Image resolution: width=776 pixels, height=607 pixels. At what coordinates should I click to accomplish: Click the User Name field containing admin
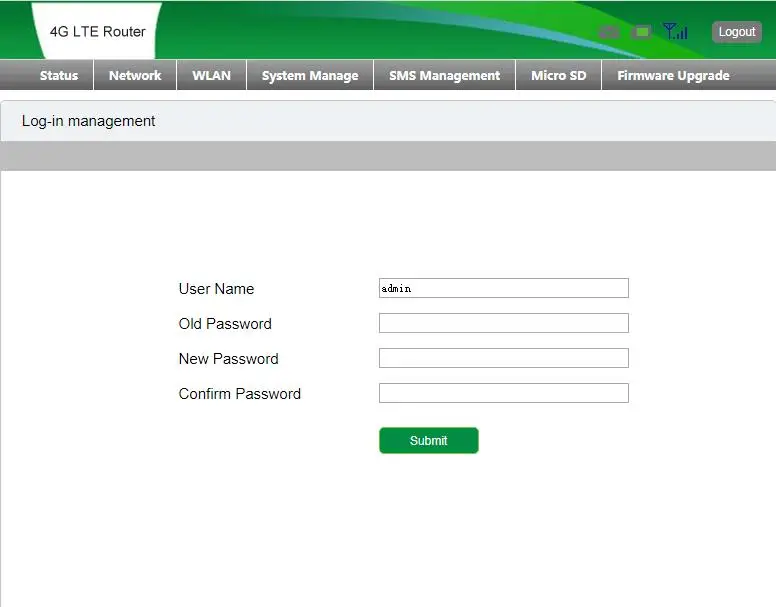[503, 288]
